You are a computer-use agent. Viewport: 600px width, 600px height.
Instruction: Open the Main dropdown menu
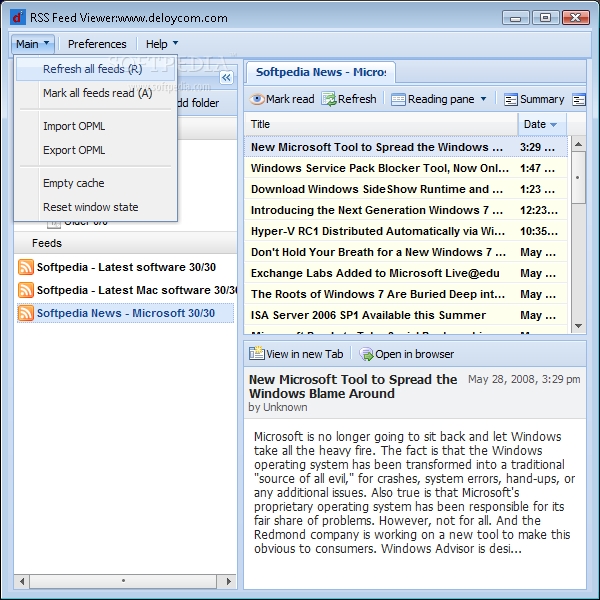click(x=33, y=44)
